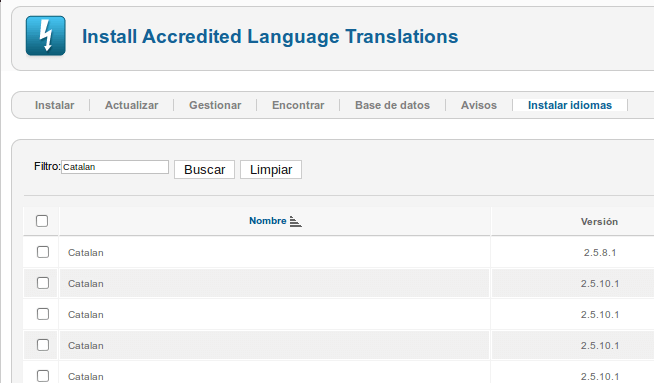This screenshot has width=654, height=383.
Task: Switch to the Actualizar tab
Action: pos(131,105)
